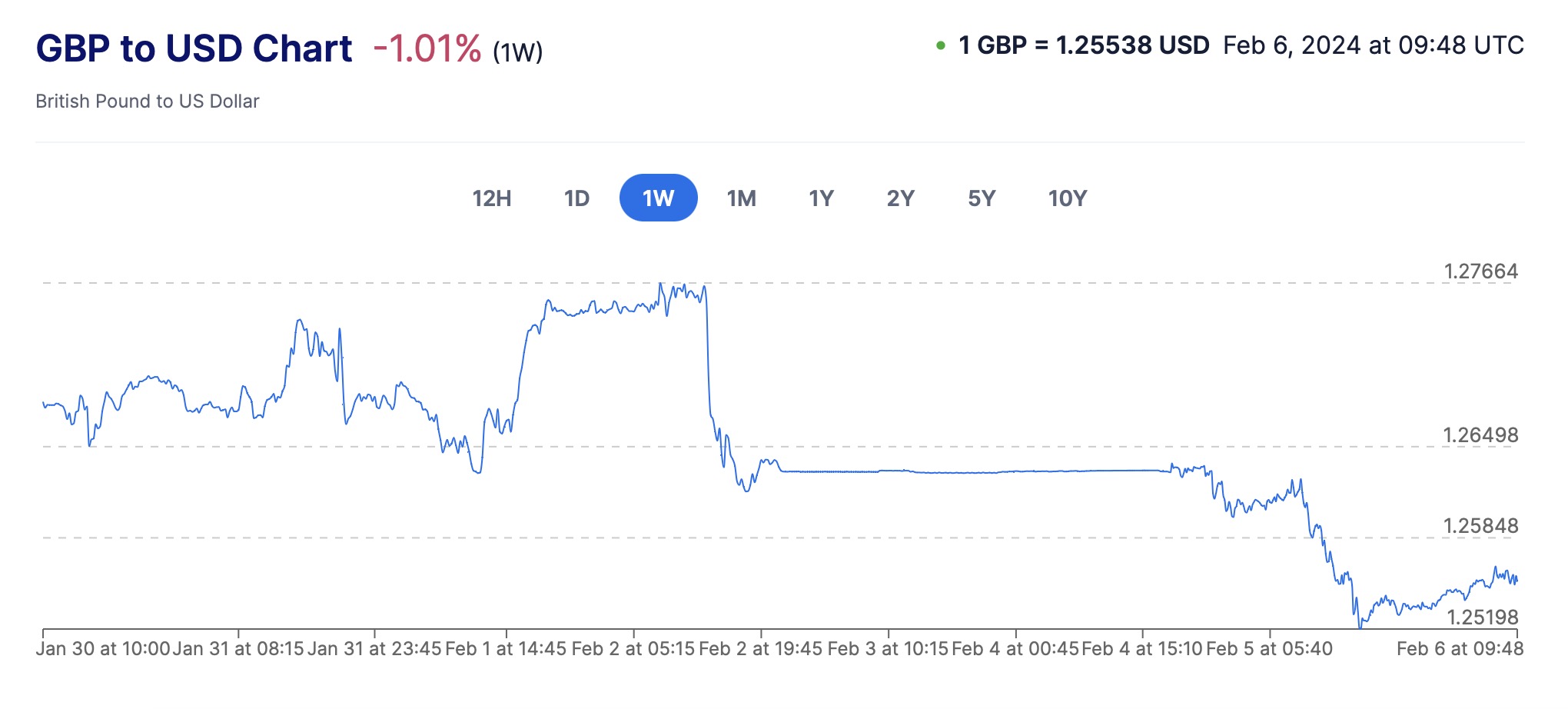
Task: Click the 1 GBP = 1.25538 USD rate
Action: click(1084, 45)
